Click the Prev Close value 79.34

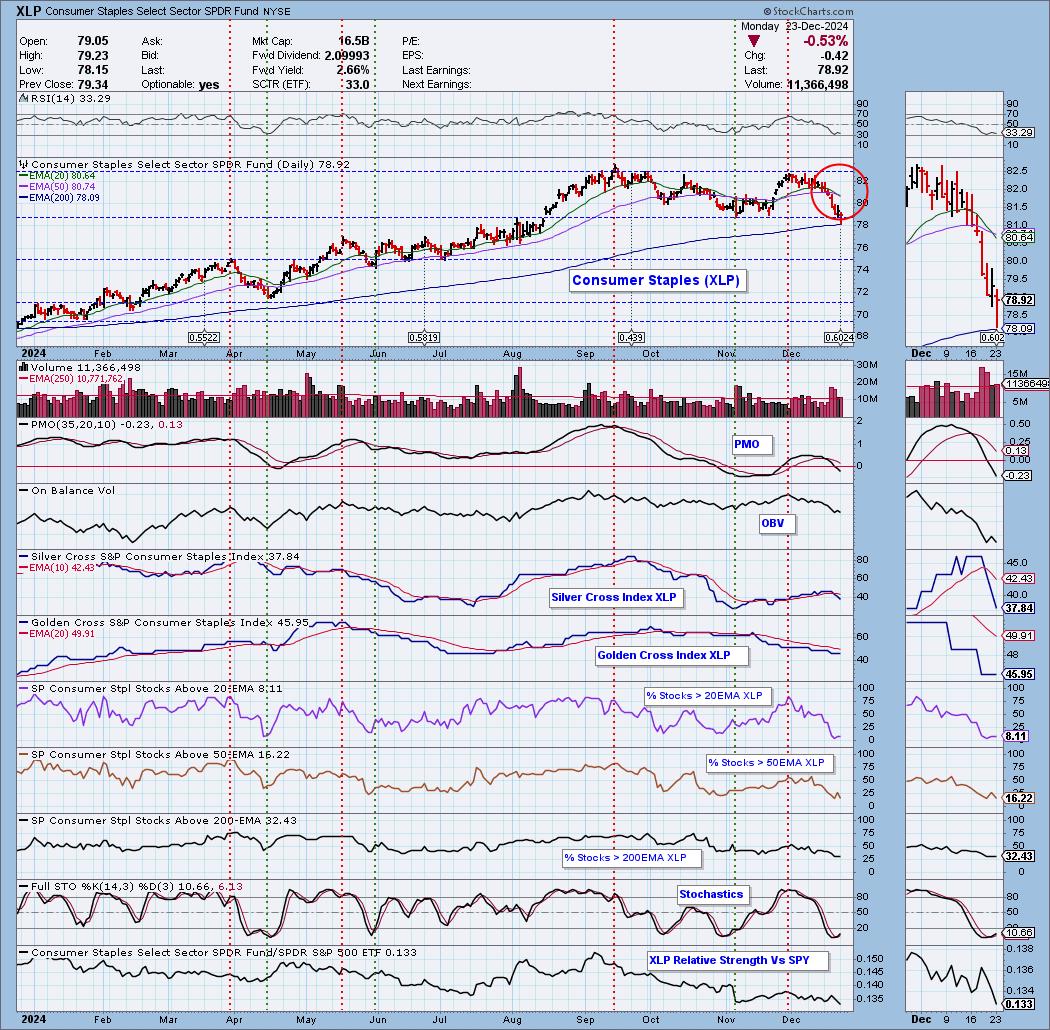click(92, 85)
